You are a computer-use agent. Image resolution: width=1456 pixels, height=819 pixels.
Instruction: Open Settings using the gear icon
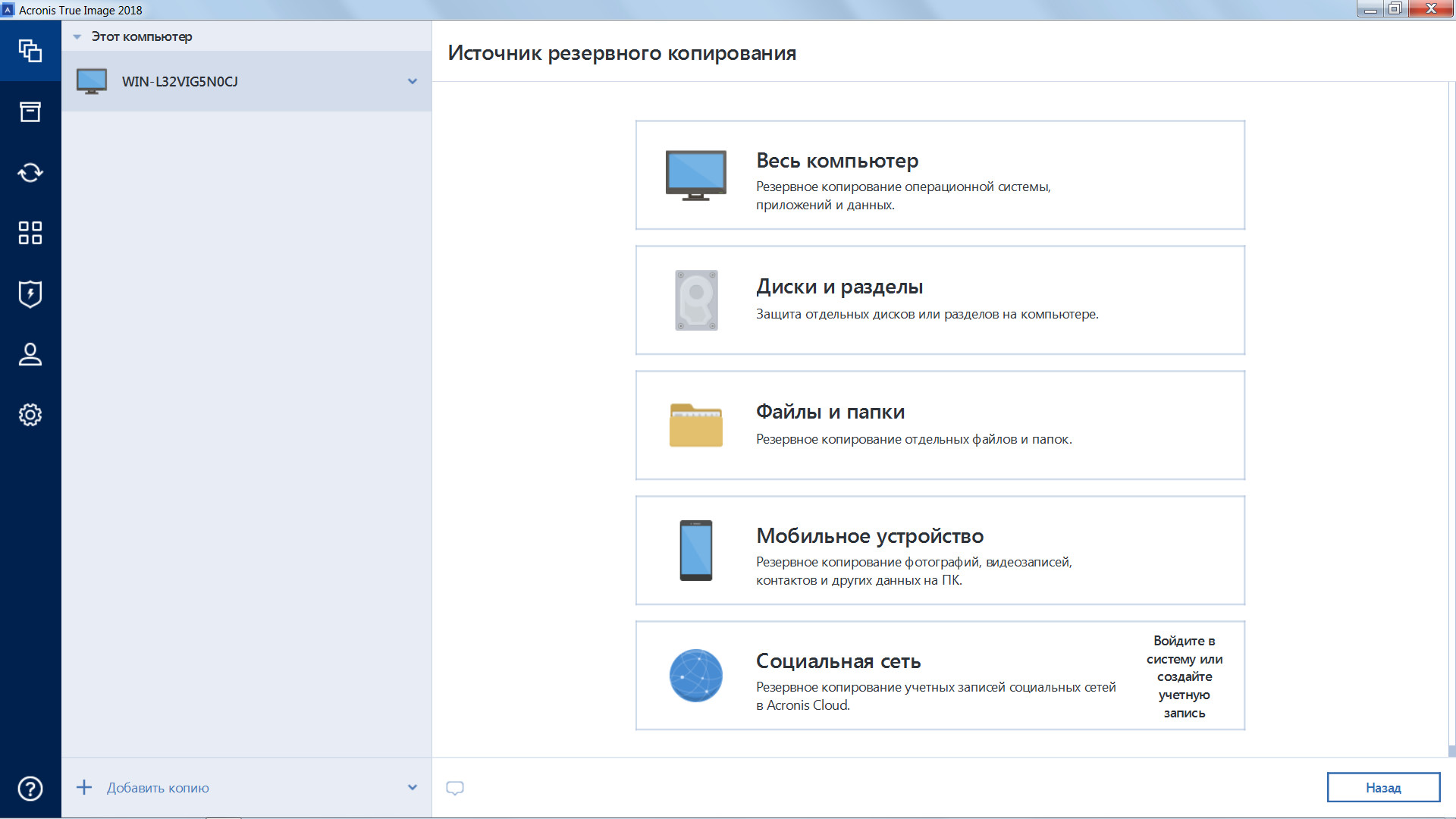[30, 415]
